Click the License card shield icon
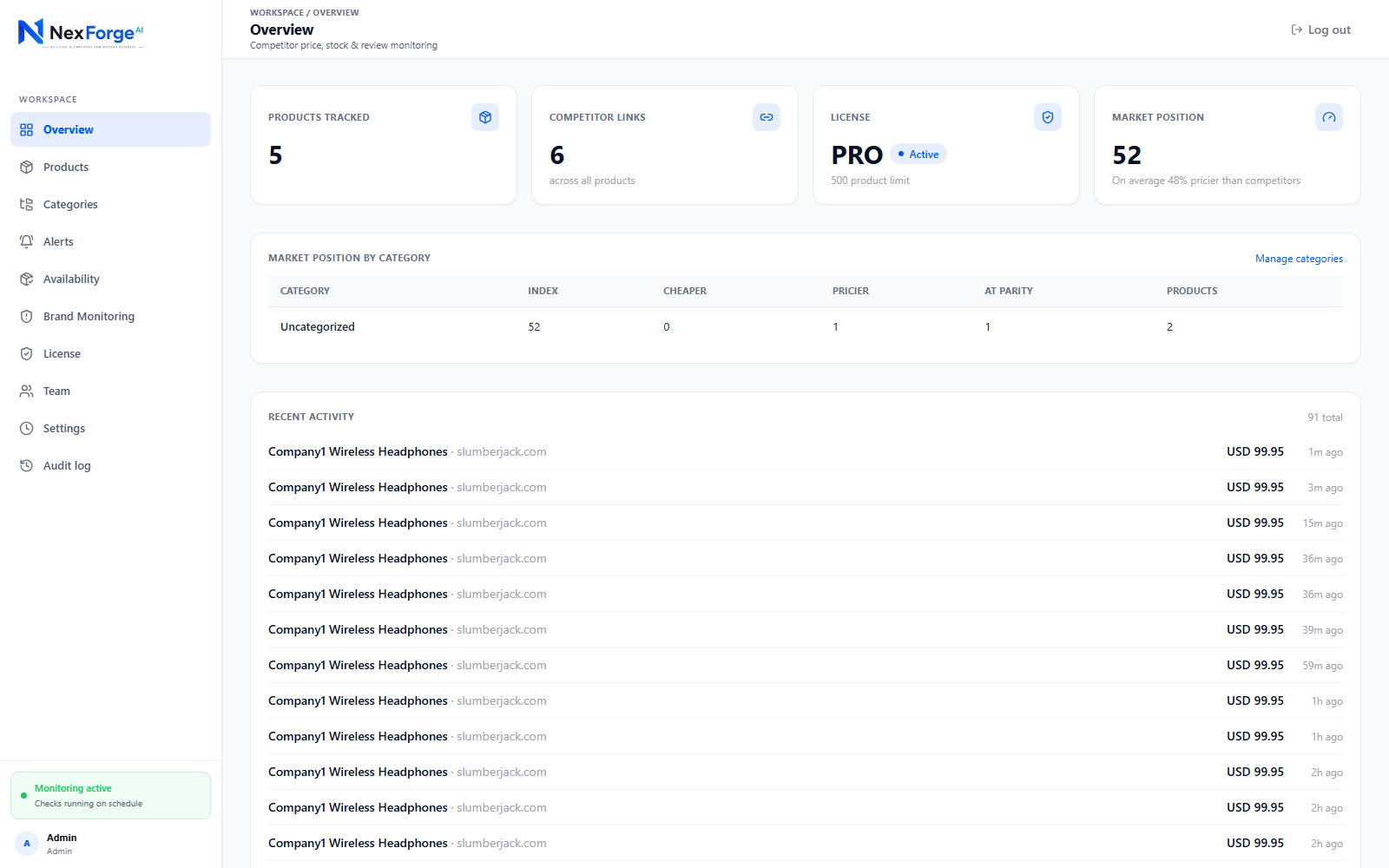 1048,117
